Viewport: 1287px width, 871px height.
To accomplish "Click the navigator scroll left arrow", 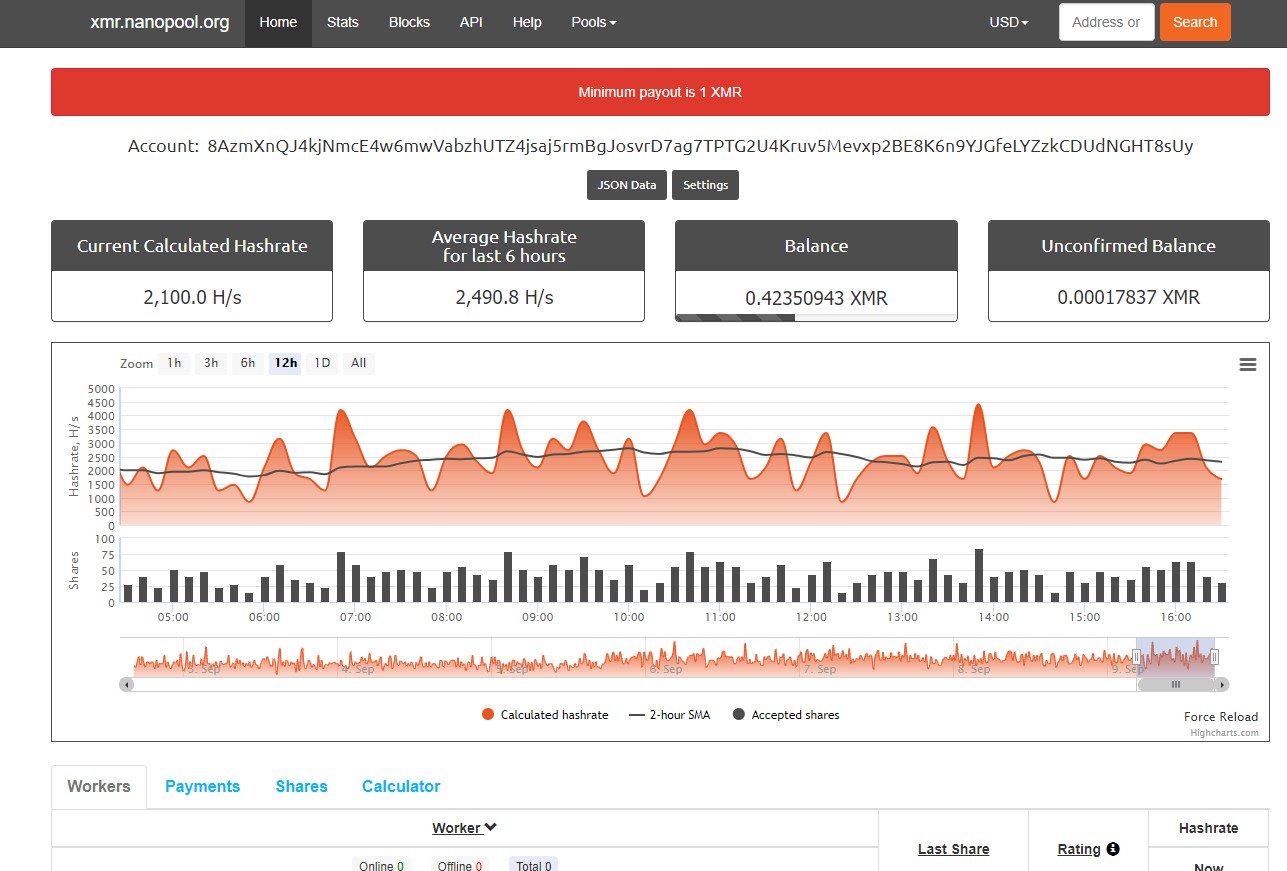I will click(126, 685).
